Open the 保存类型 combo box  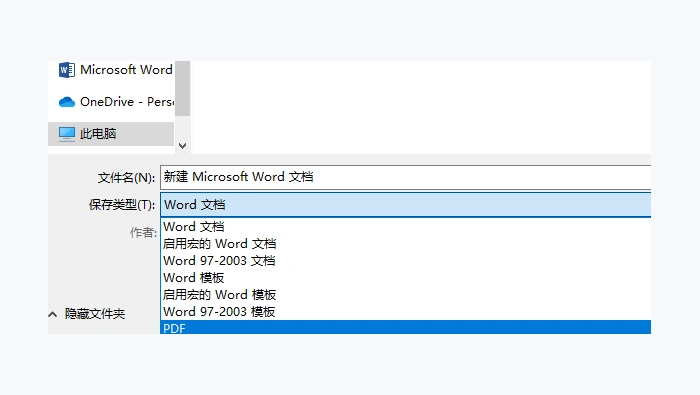pos(405,205)
